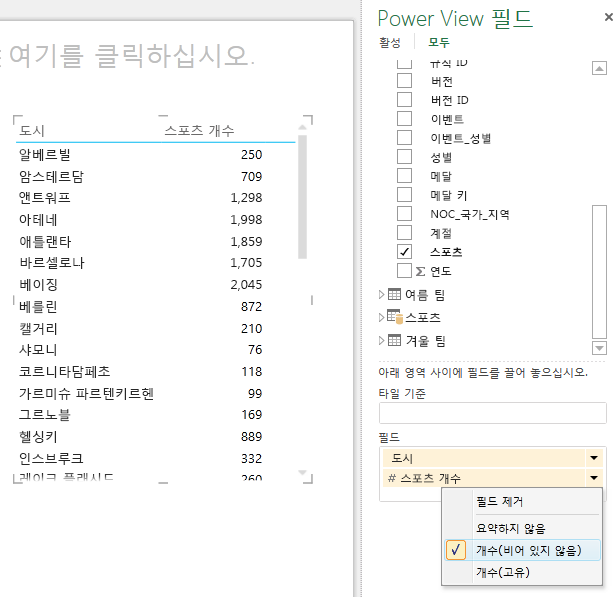Select the 베이징 city cell
Viewport: 615px width, 597px height.
[x=38, y=284]
